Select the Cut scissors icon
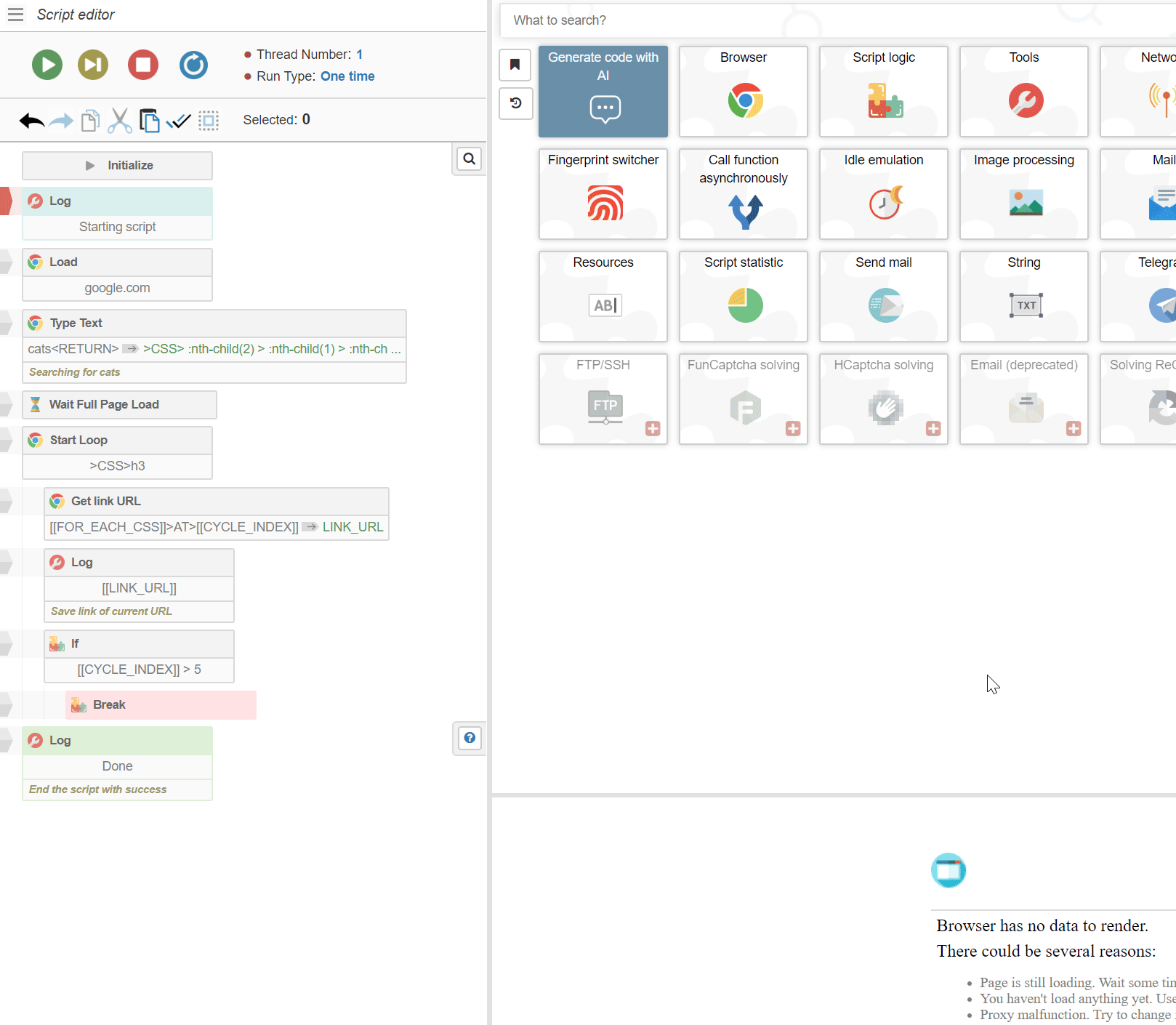1176x1025 pixels. 120,121
